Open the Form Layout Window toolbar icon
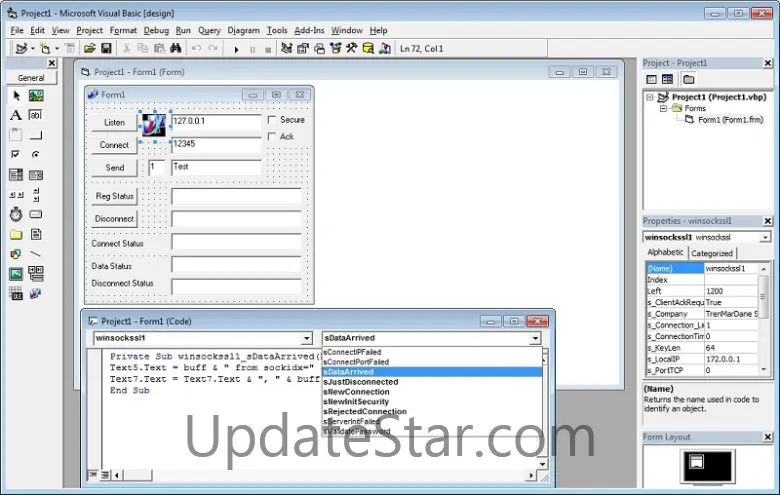Screen dimensions: 780x495 [x=319, y=48]
